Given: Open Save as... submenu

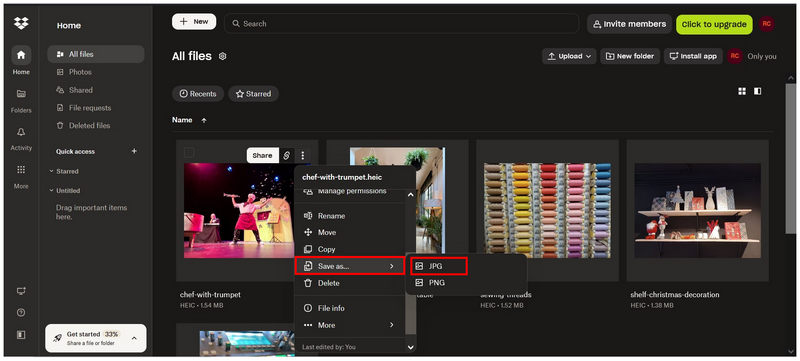Looking at the screenshot, I should click(x=350, y=266).
